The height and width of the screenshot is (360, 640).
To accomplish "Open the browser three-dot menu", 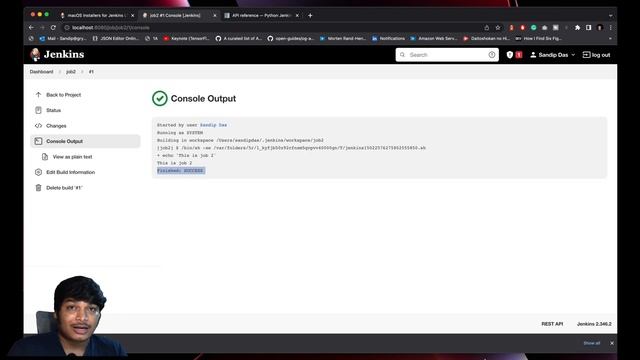I will 611,27.
